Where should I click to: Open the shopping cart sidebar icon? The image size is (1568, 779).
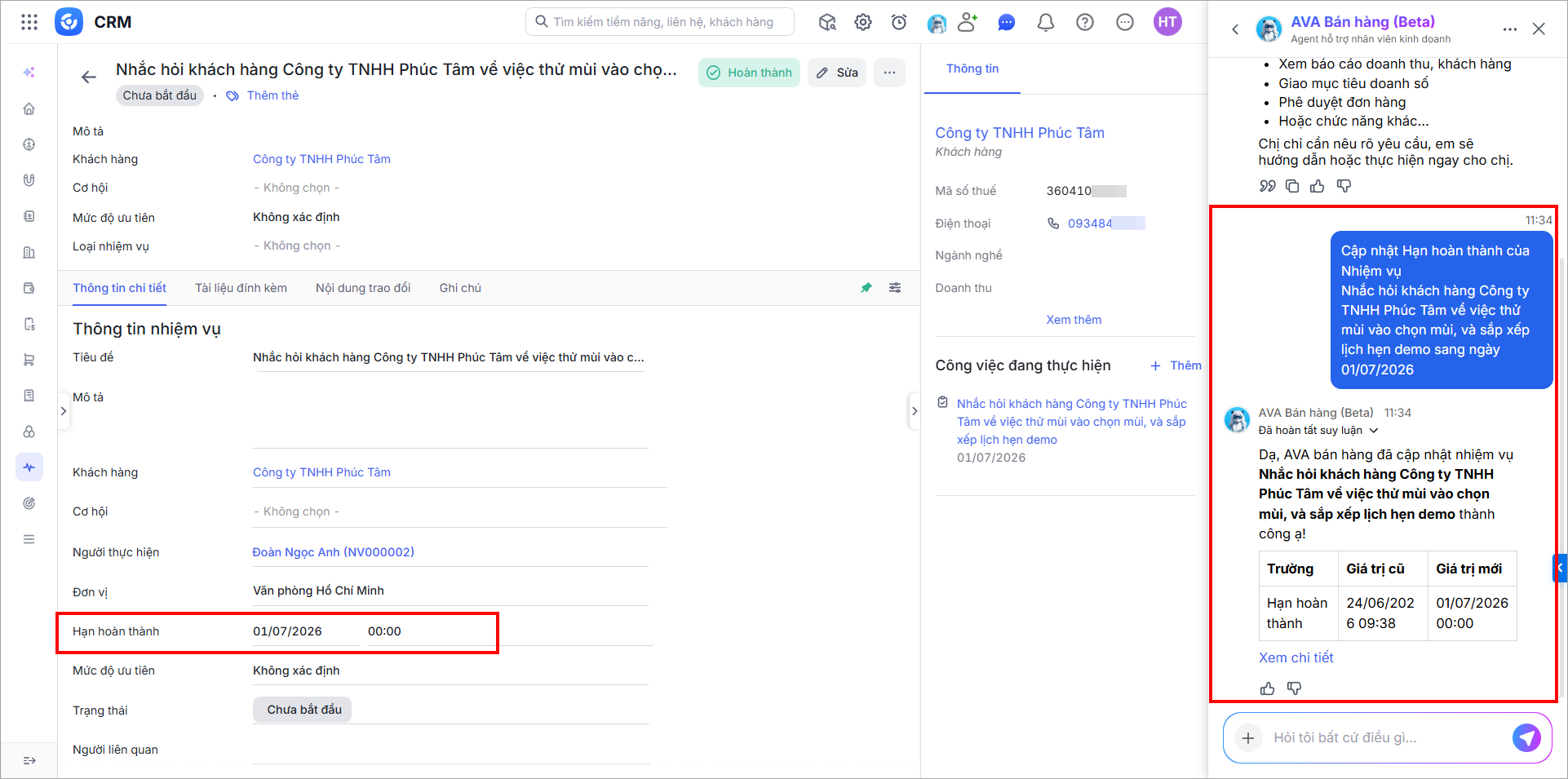(x=29, y=360)
